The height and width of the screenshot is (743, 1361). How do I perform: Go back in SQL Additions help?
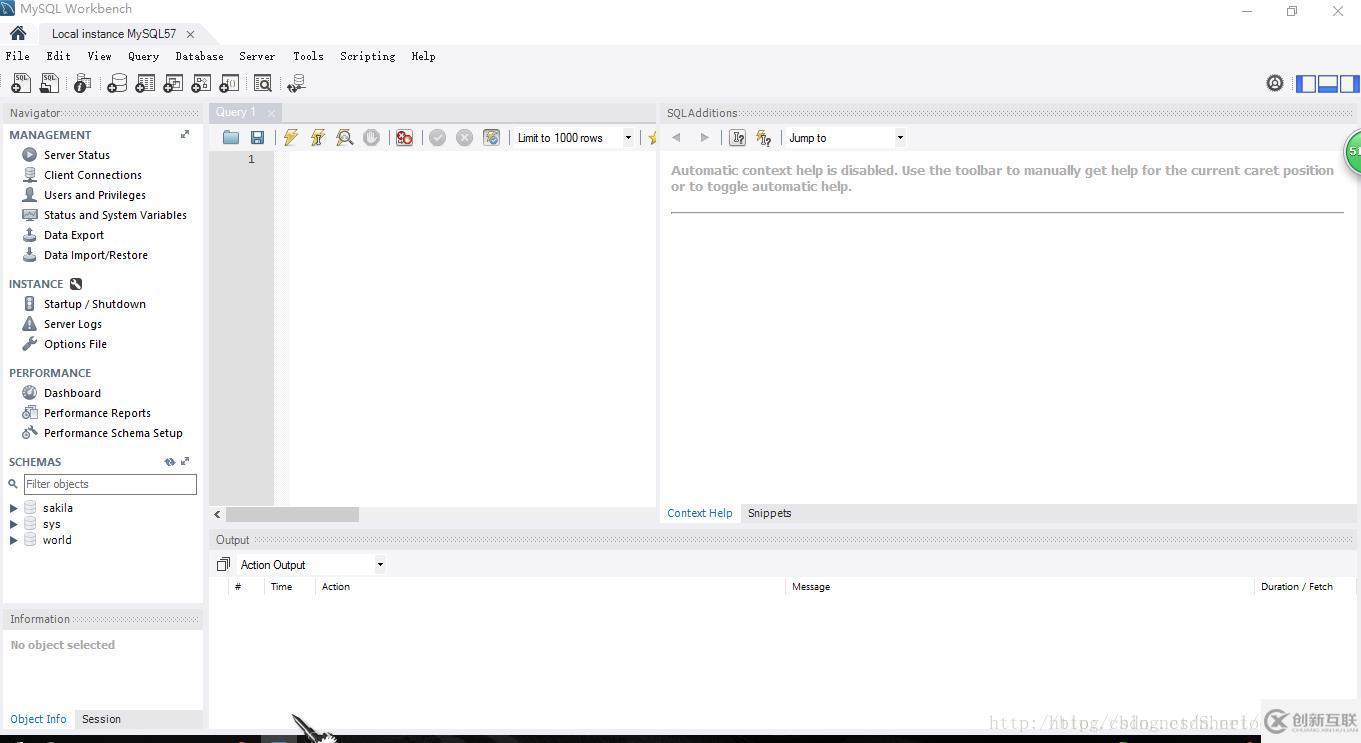677,138
